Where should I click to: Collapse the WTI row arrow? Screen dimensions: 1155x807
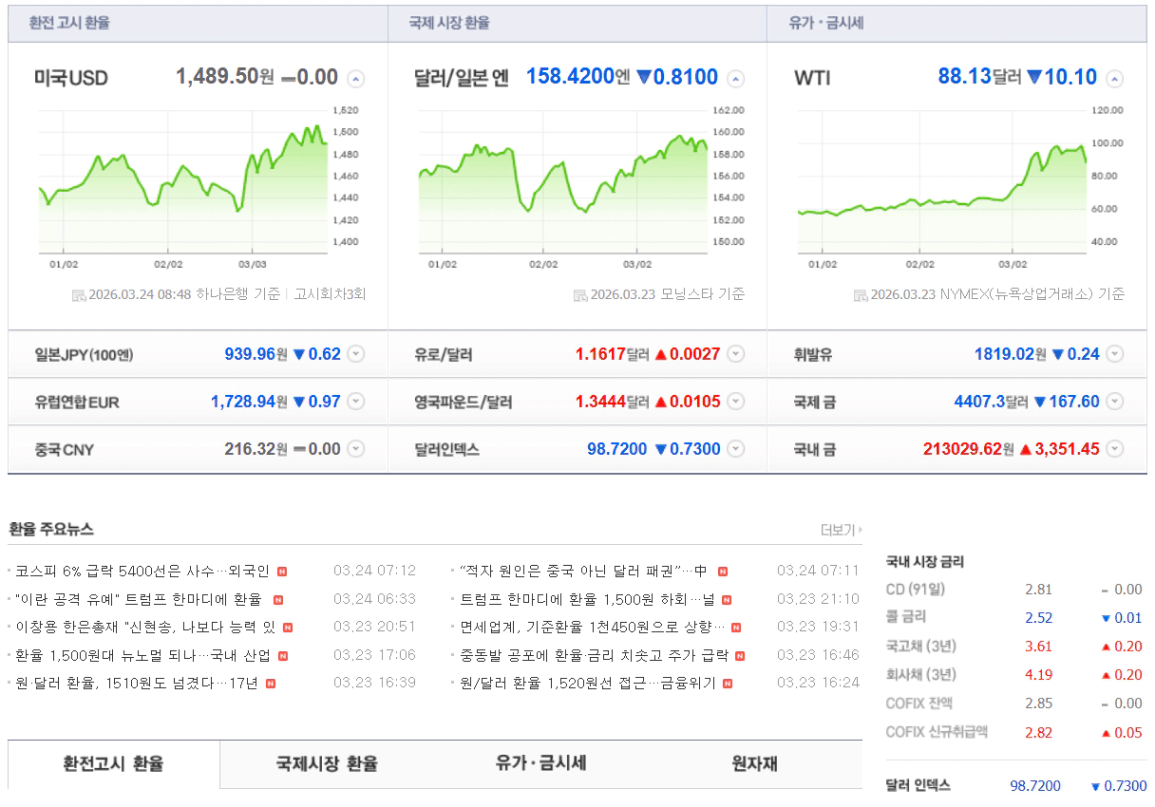pyautogui.click(x=1115, y=79)
